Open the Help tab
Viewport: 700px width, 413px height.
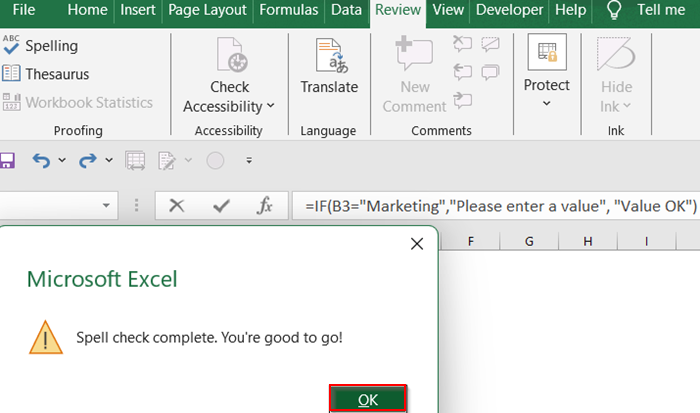[570, 10]
